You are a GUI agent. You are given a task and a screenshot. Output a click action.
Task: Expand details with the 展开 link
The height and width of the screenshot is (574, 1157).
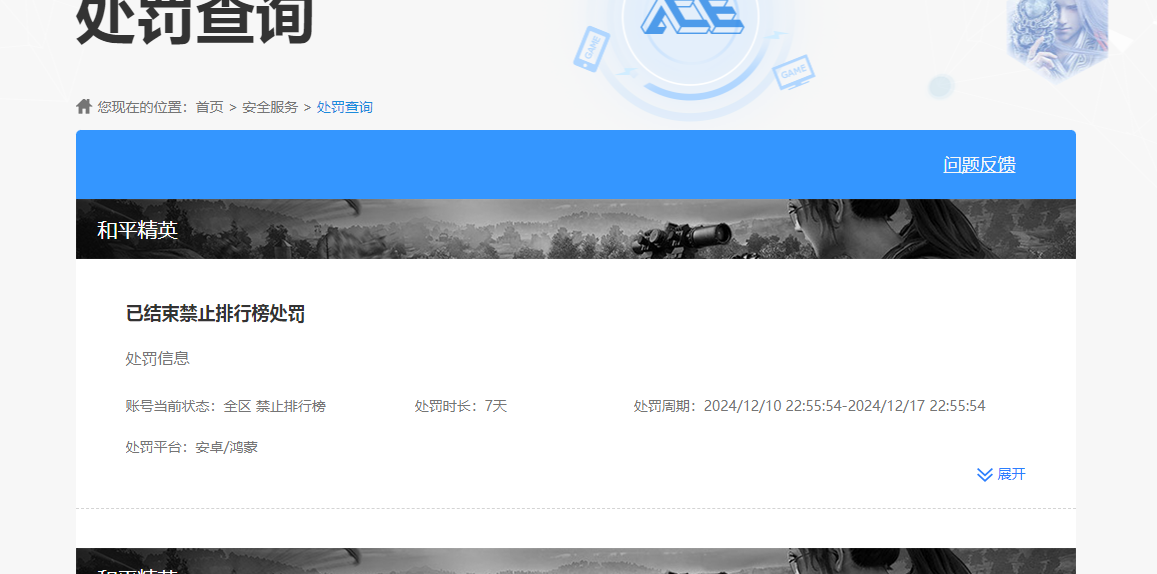tap(1001, 474)
